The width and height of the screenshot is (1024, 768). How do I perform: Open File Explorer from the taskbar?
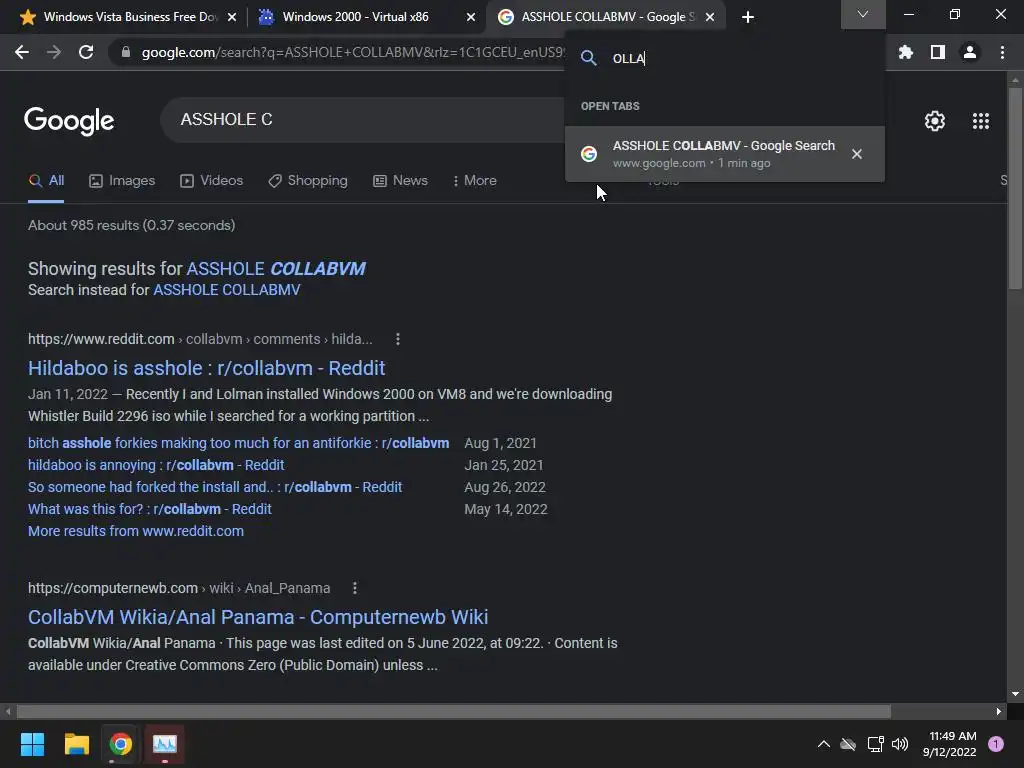76,744
